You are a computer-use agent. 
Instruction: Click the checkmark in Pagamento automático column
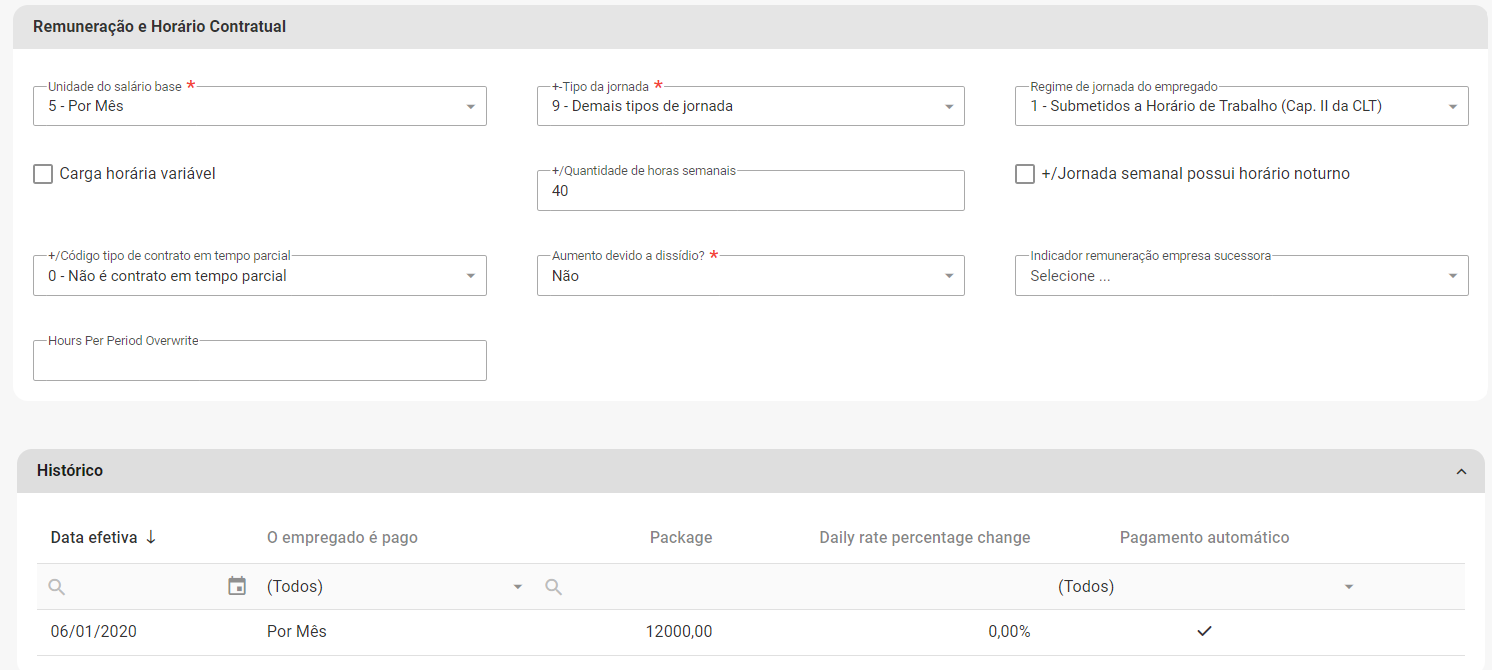click(x=1204, y=631)
